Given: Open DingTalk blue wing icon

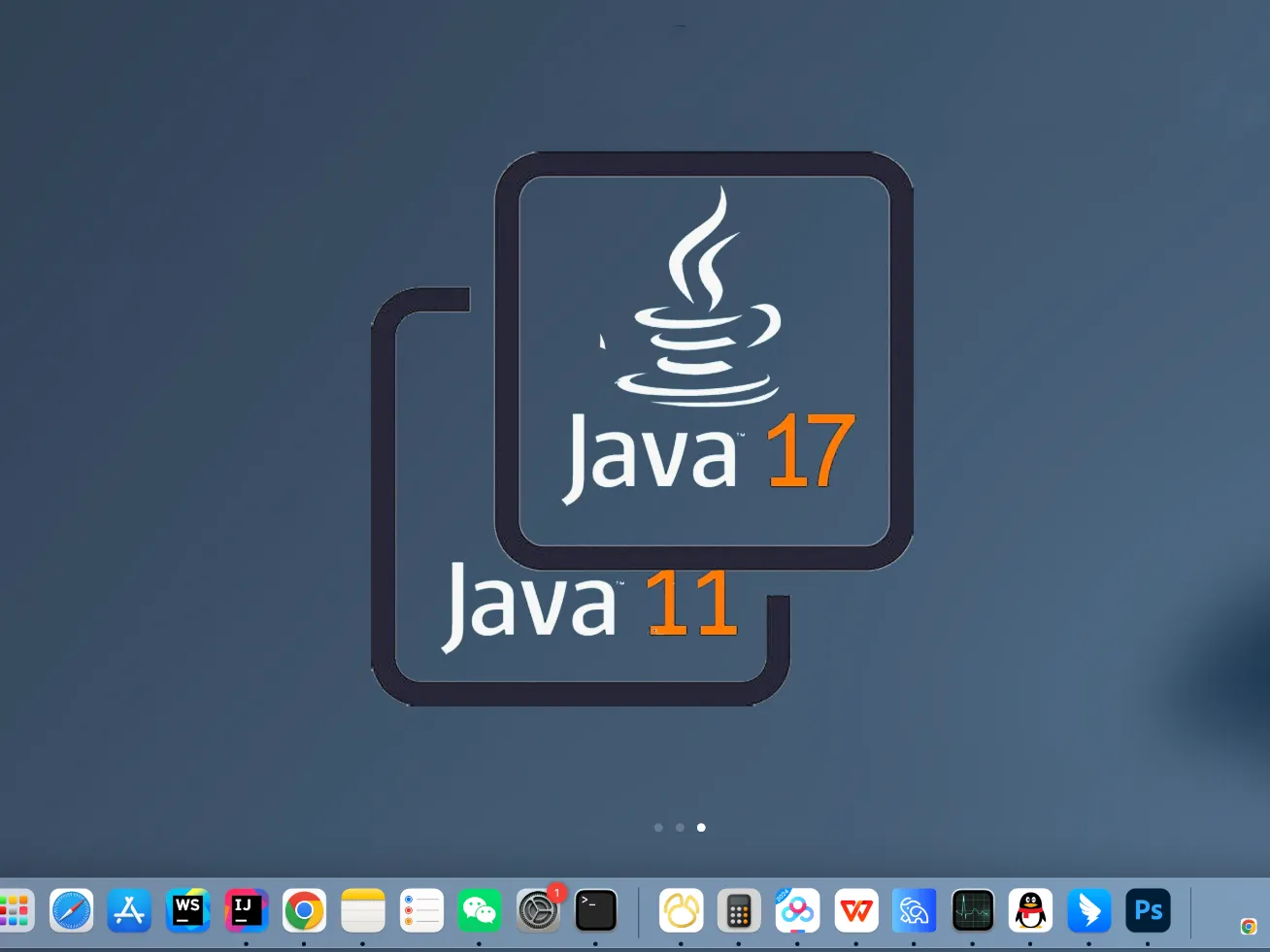Looking at the screenshot, I should 1089,910.
